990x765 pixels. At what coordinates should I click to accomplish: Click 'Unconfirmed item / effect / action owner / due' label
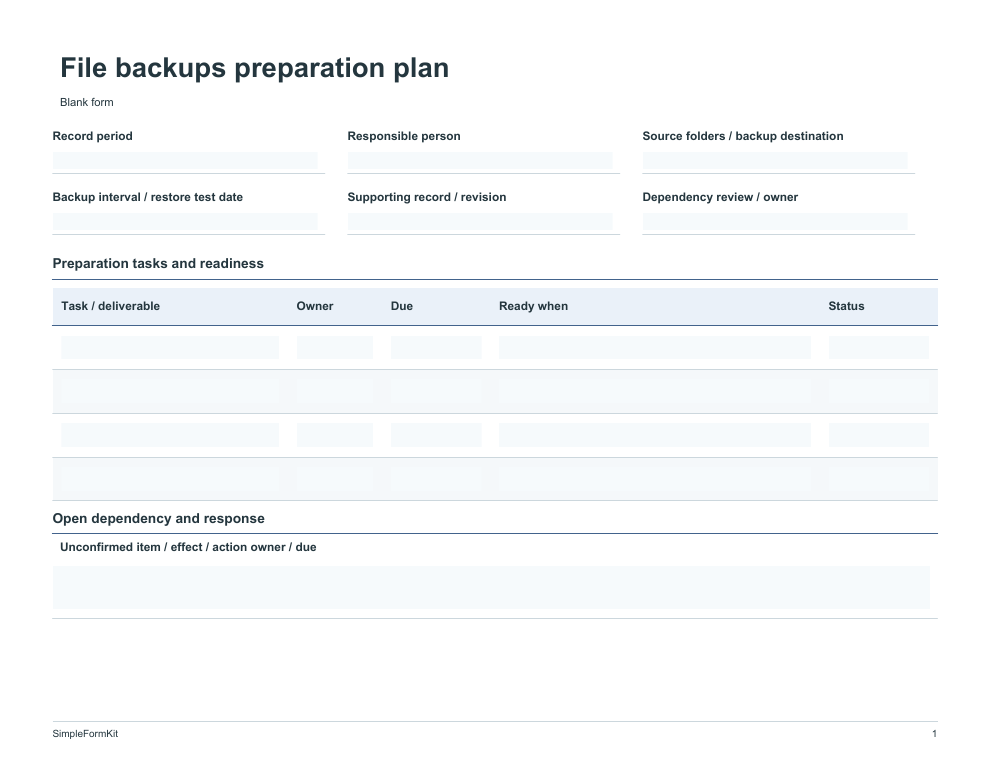[188, 547]
